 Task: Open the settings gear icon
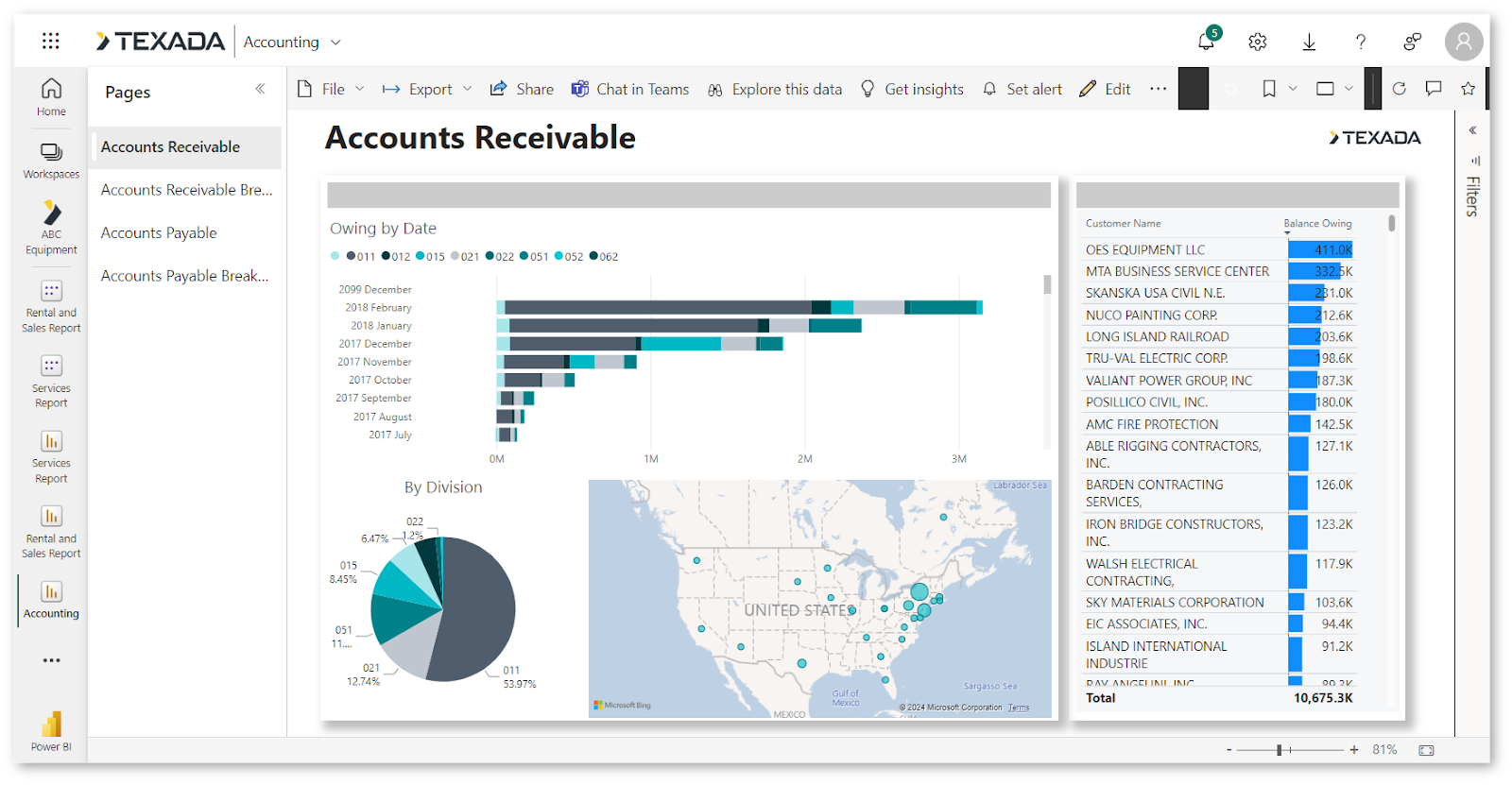[1257, 42]
